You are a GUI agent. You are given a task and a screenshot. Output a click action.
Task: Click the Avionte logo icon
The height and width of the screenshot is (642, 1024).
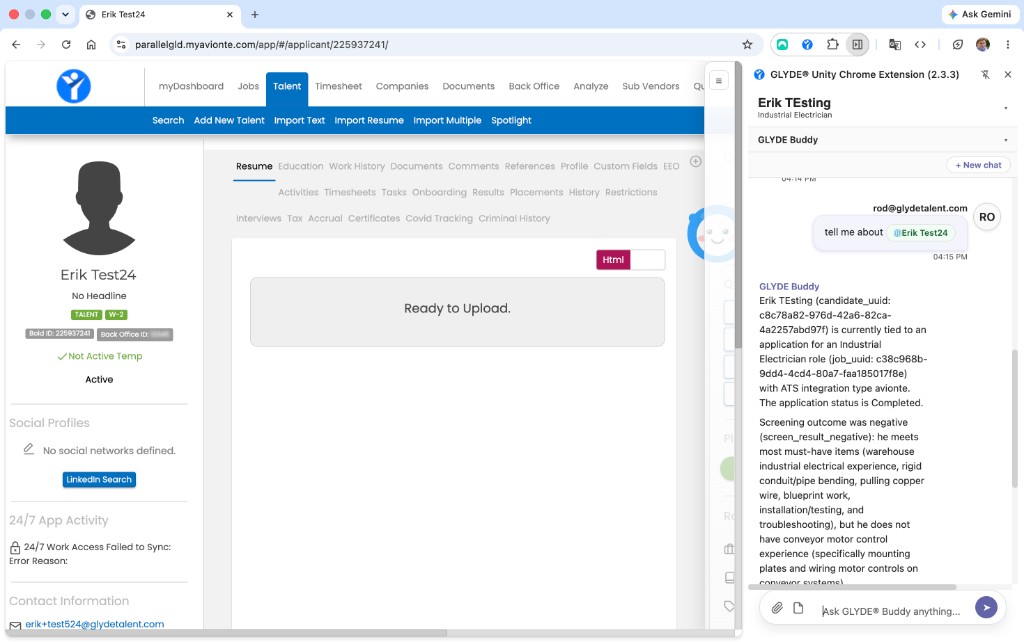click(73, 86)
